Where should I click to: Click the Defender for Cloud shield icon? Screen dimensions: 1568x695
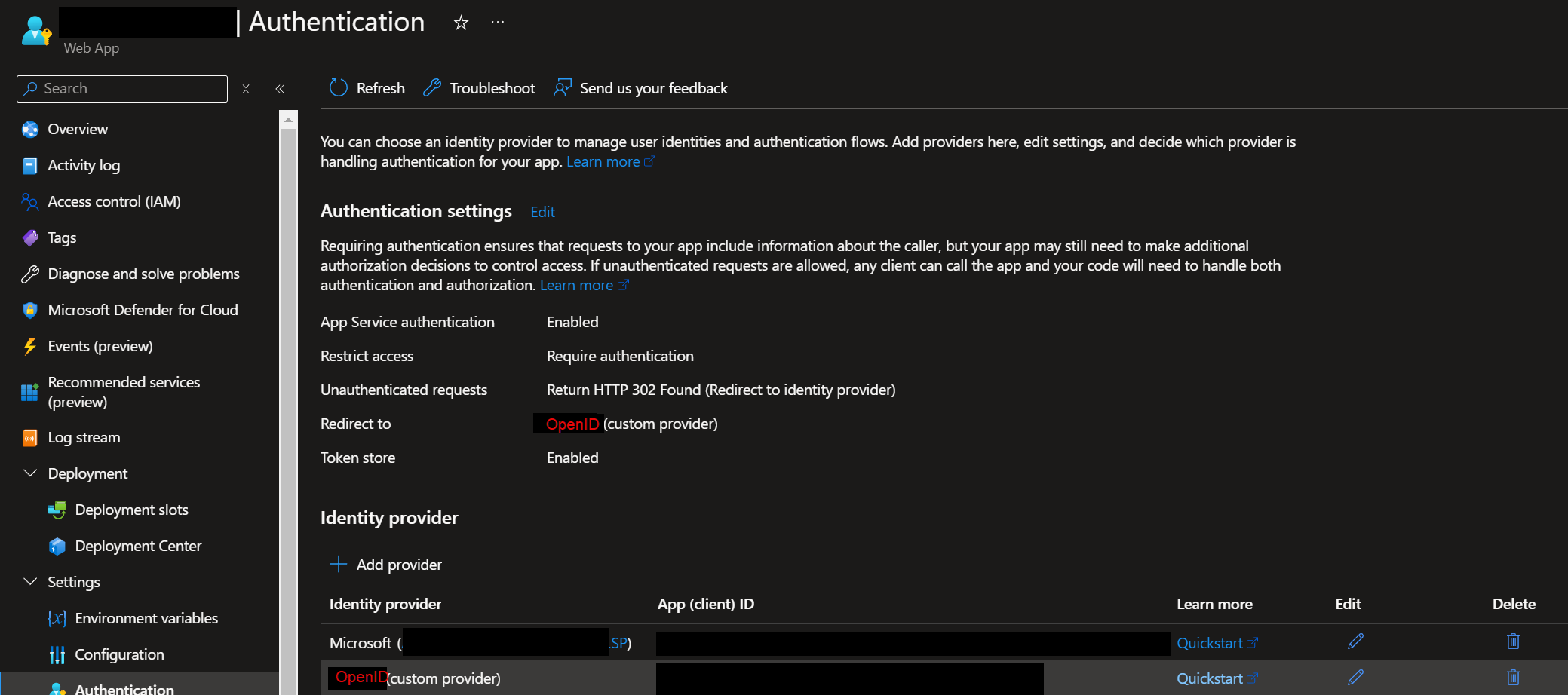pos(30,311)
